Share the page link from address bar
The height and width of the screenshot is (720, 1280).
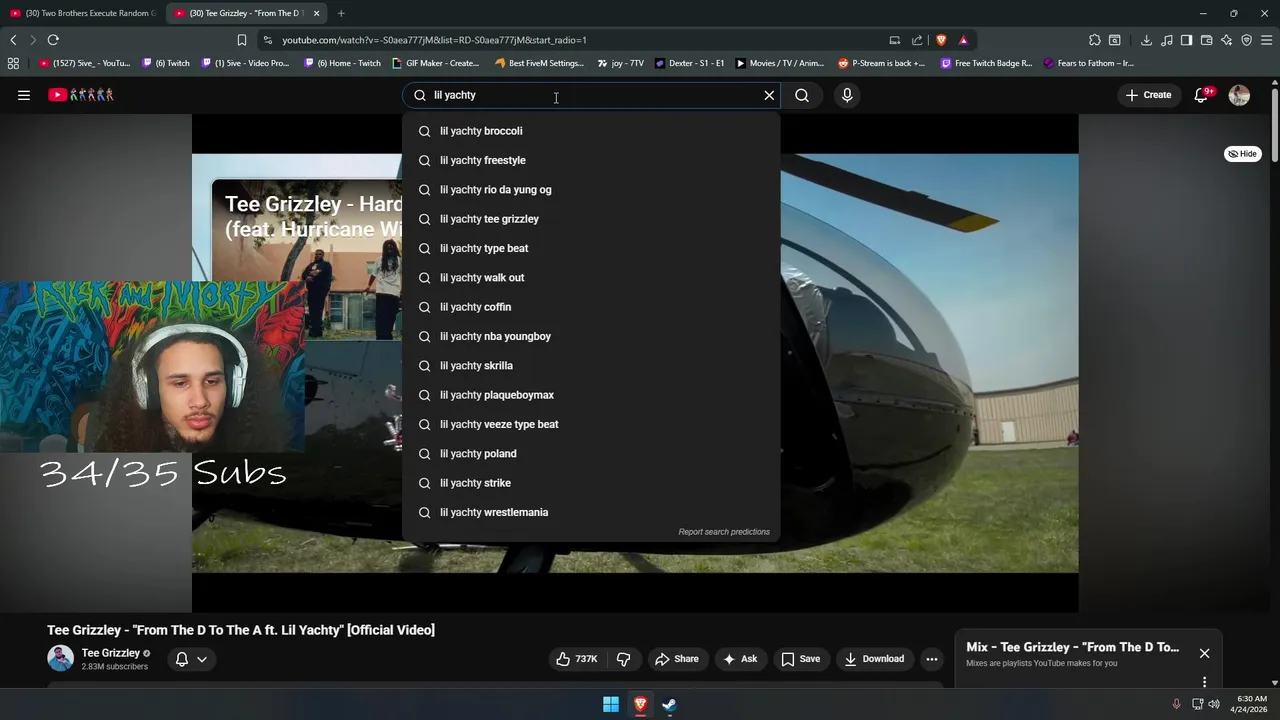[917, 40]
